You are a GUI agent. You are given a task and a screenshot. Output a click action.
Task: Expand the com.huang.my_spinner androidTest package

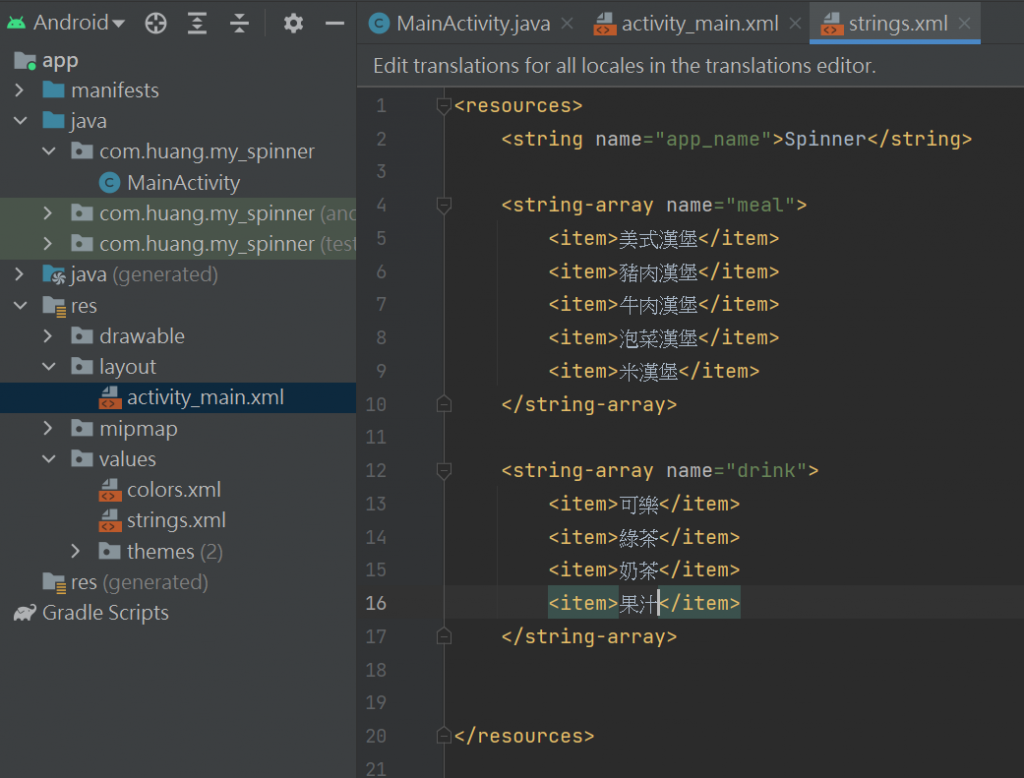48,213
